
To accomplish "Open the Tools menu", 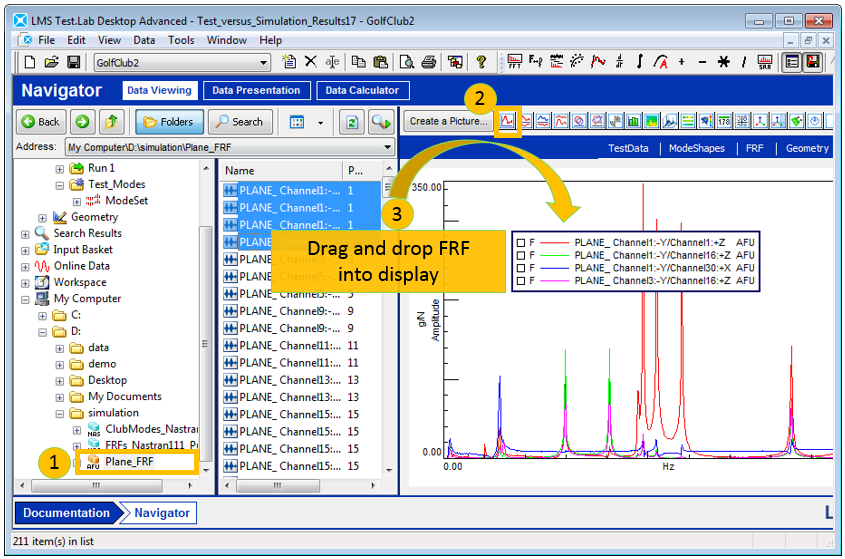I will (181, 40).
